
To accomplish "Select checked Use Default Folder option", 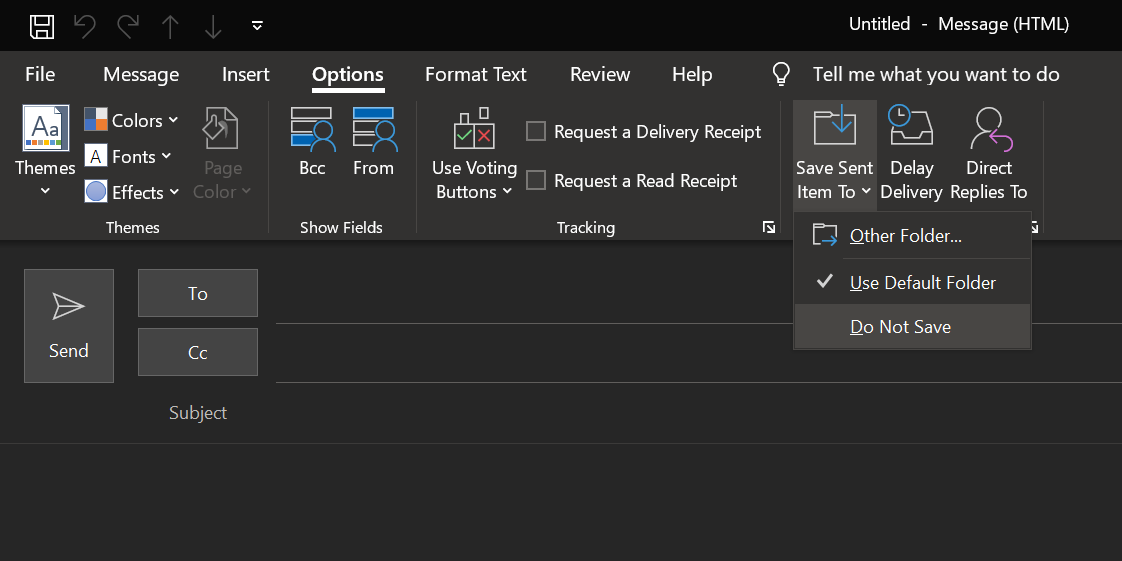I will 922,283.
